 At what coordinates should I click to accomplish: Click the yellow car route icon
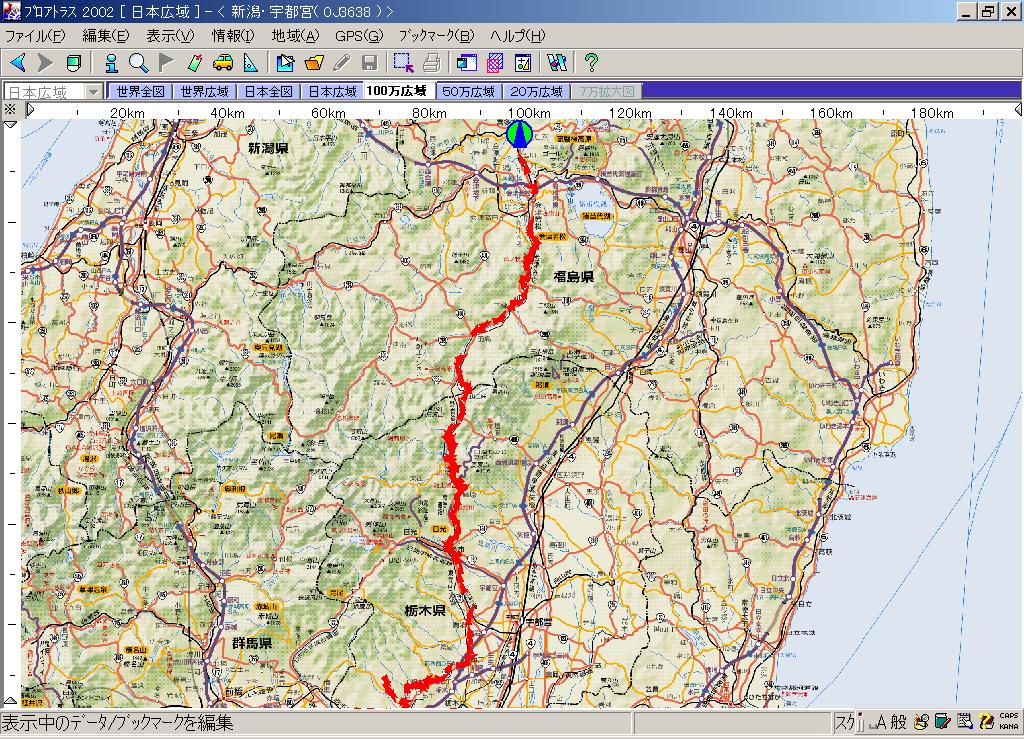pos(223,63)
